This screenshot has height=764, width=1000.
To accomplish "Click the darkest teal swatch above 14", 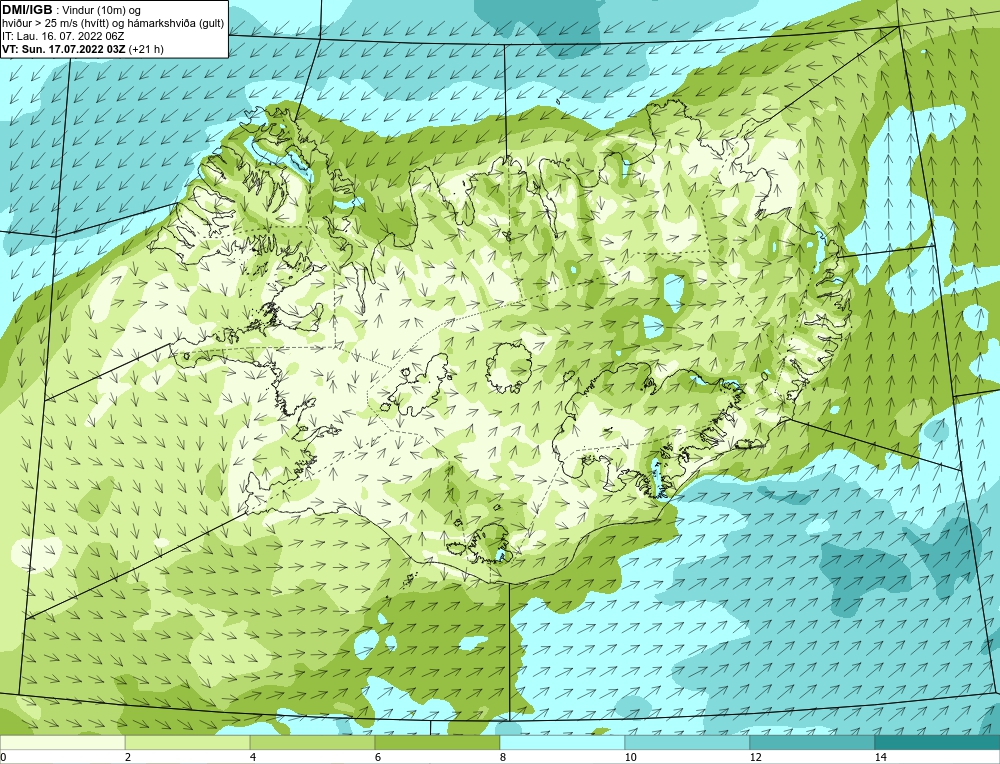I will (937, 743).
